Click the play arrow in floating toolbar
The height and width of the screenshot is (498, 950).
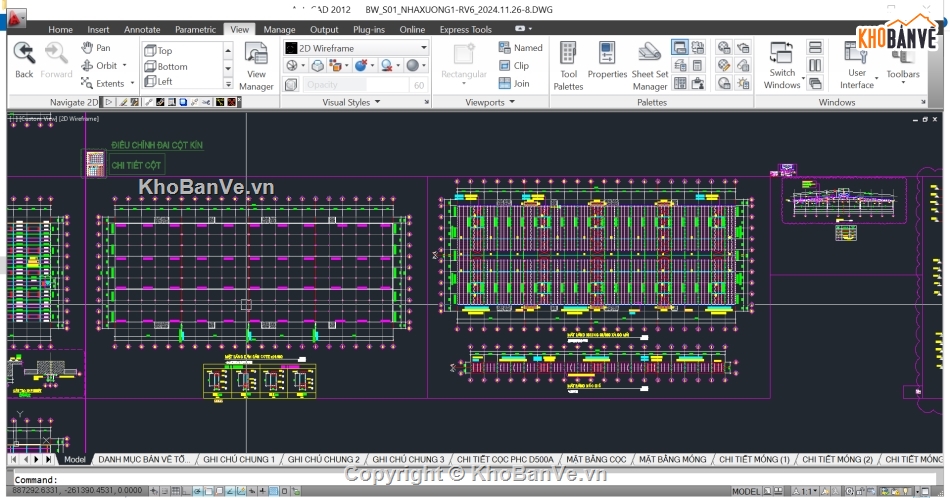coord(108,102)
